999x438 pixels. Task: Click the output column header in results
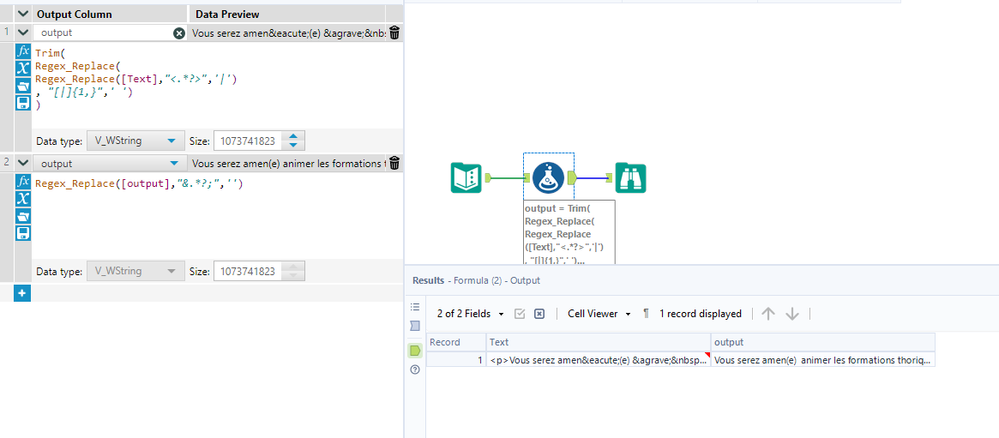coord(823,342)
